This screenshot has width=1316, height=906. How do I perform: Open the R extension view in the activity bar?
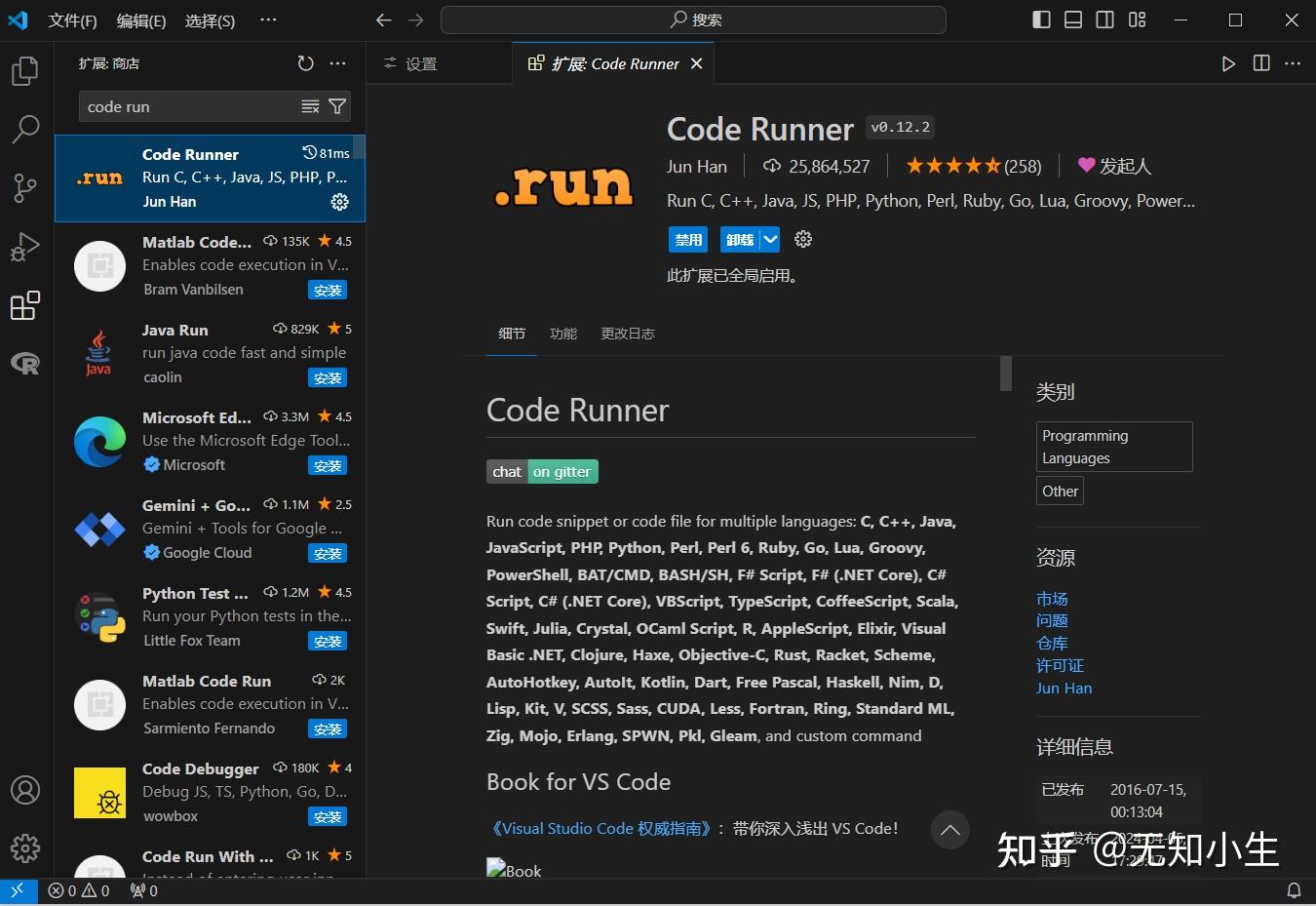click(25, 363)
